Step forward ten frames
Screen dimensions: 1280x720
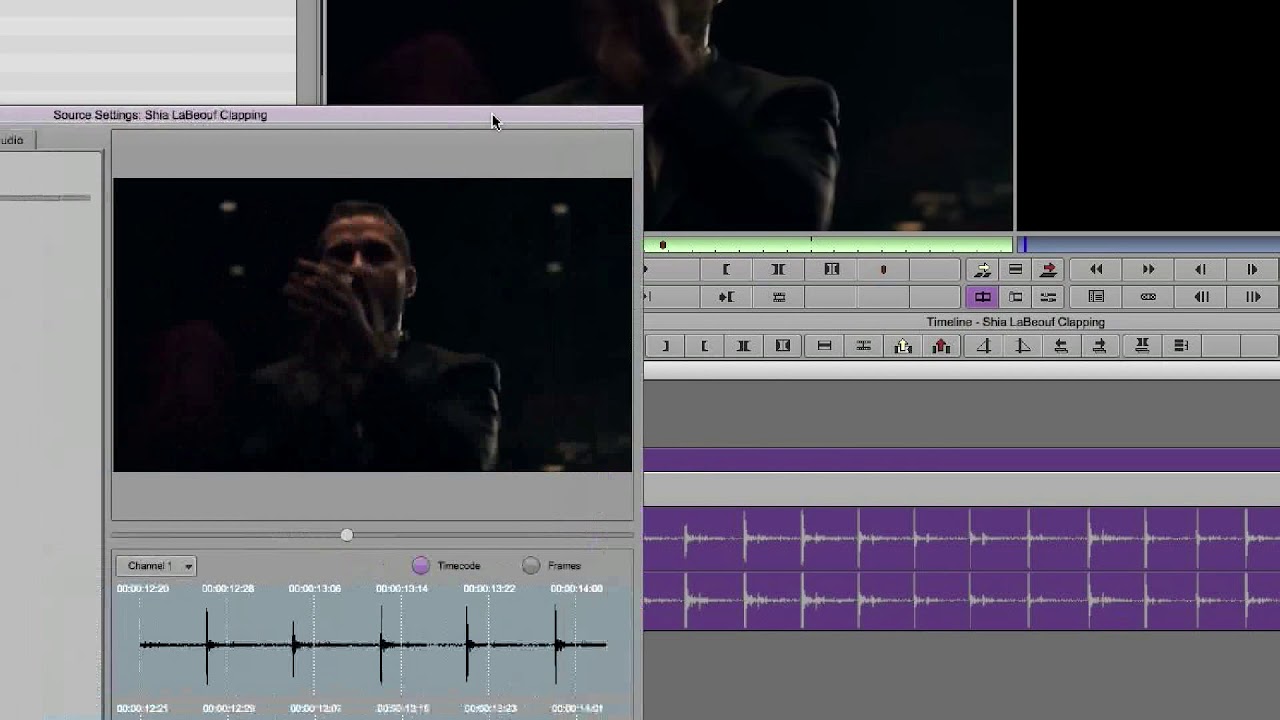[x=1252, y=297]
